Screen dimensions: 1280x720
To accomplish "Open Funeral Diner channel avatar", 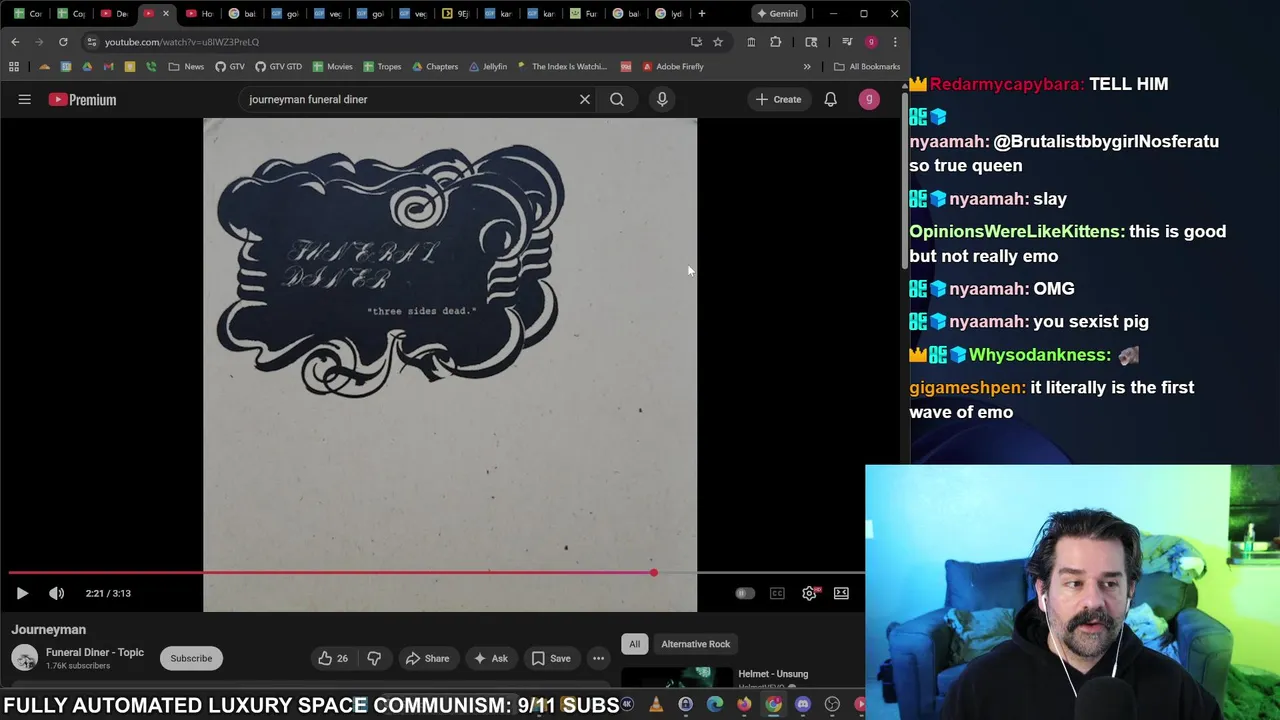I will pos(25,658).
